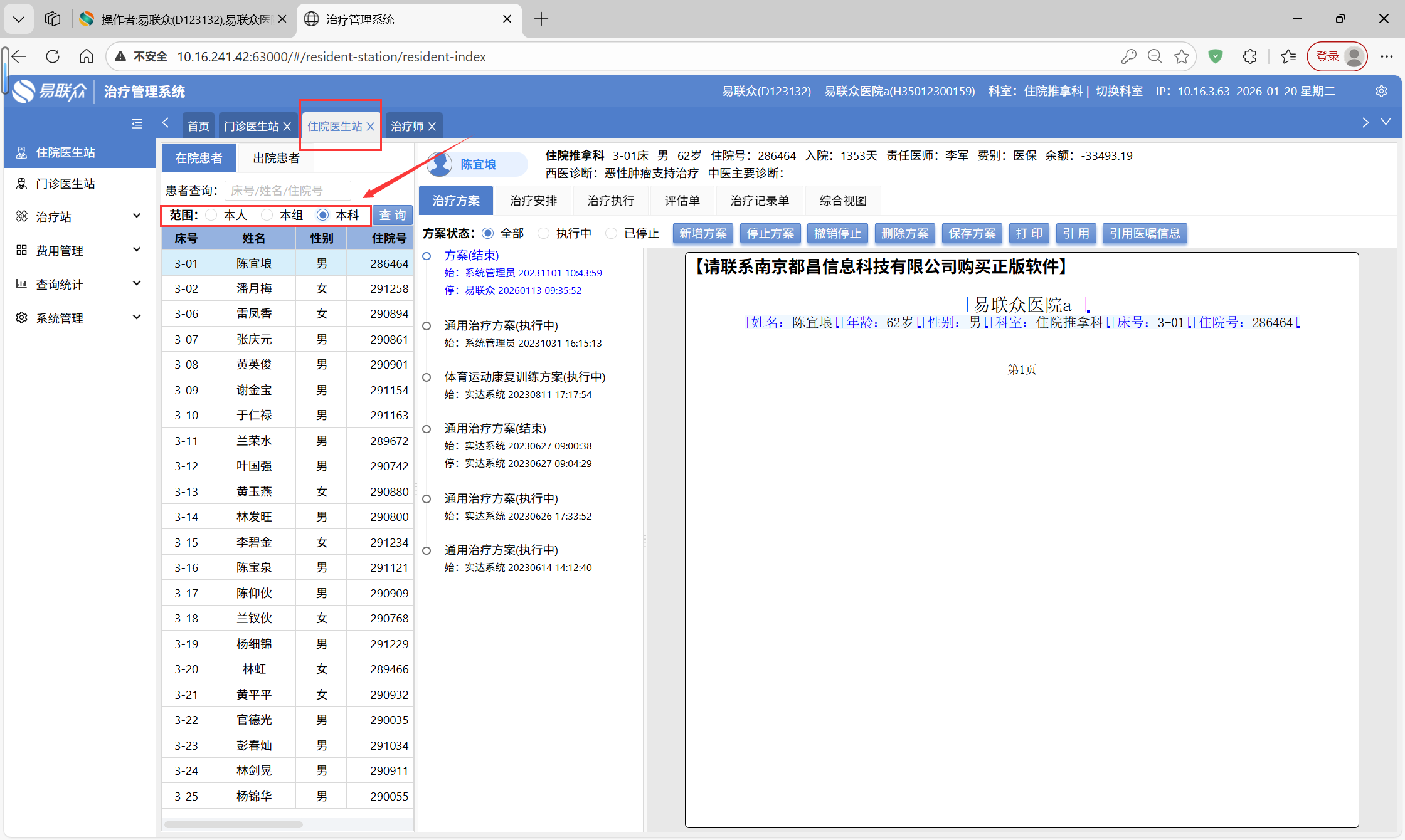Switch to 治疗安排 tab
The height and width of the screenshot is (840, 1405).
533,201
